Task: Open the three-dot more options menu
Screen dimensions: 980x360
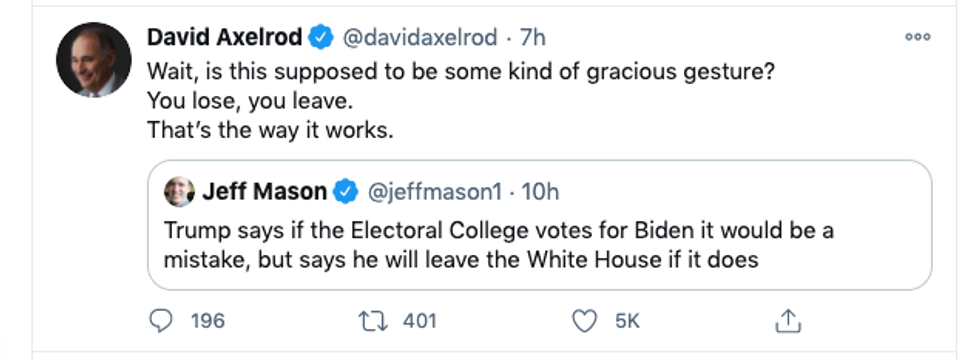Action: tap(918, 37)
